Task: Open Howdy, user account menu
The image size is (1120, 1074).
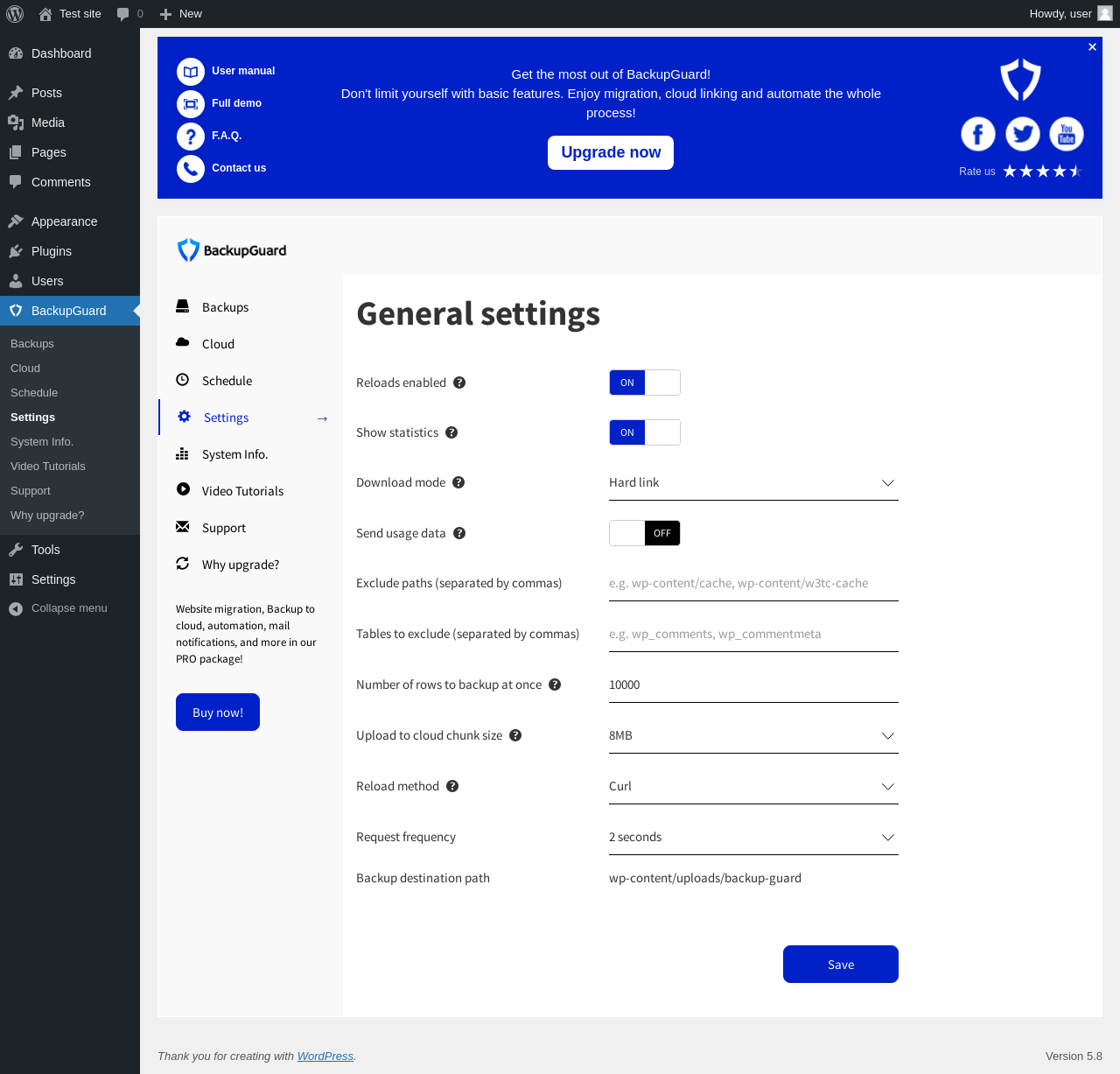Action: click(1071, 14)
